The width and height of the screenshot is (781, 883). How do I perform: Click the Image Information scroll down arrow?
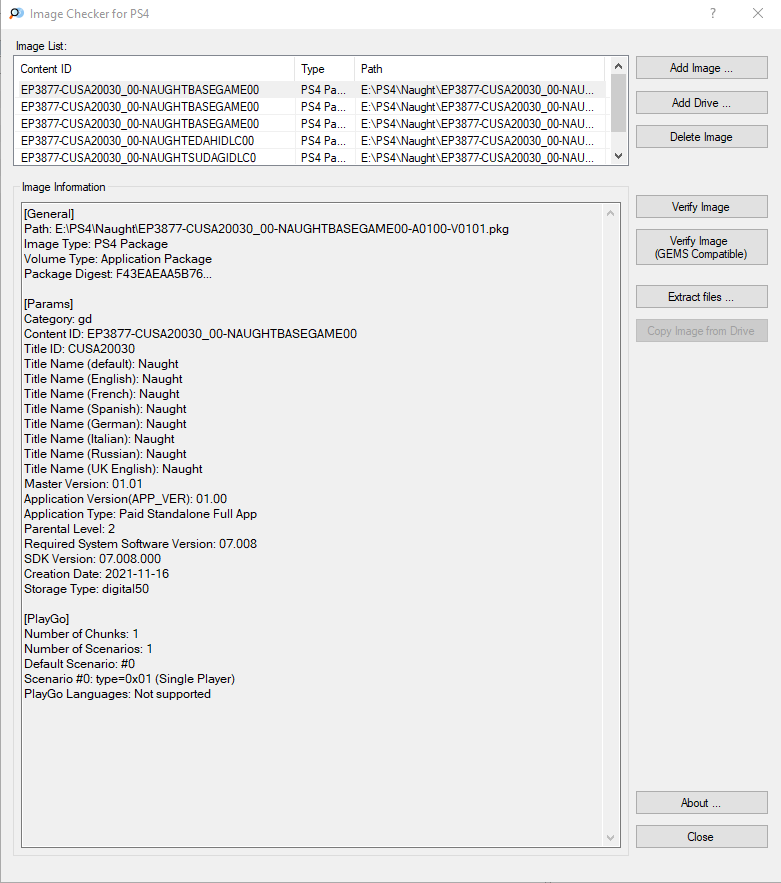[610, 838]
